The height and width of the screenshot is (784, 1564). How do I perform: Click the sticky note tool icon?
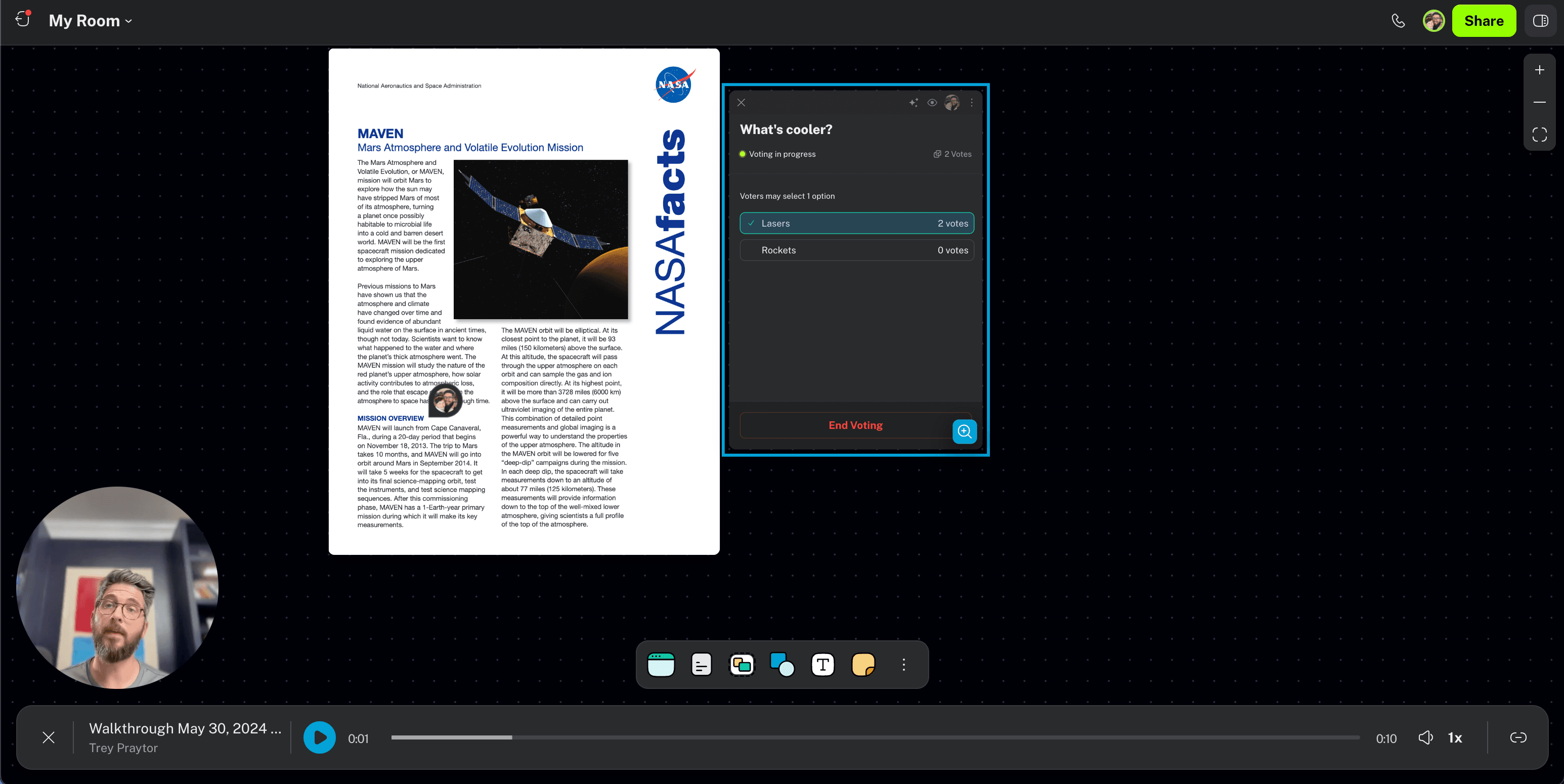pyautogui.click(x=863, y=663)
